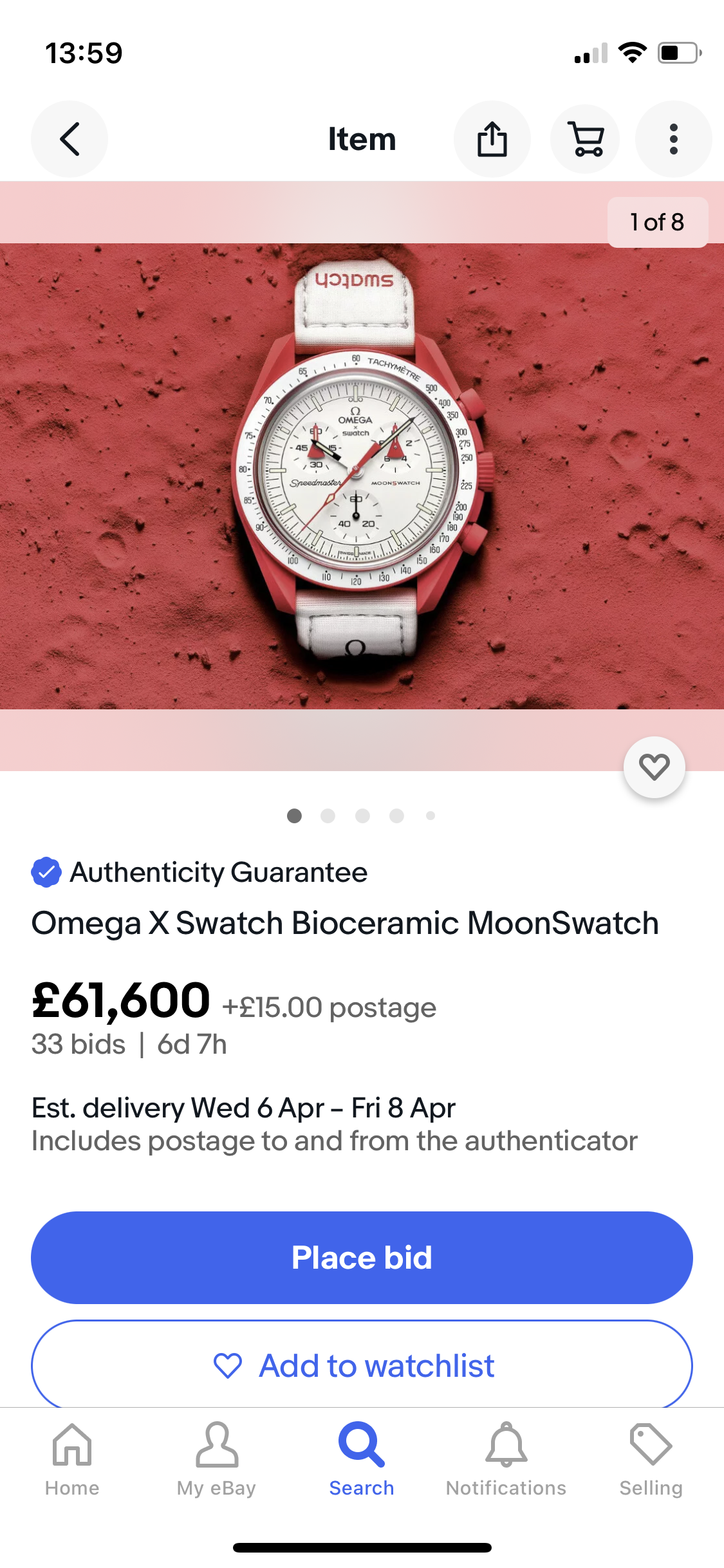This screenshot has width=724, height=1568.
Task: Expand the estimated delivery details
Action: (243, 1108)
